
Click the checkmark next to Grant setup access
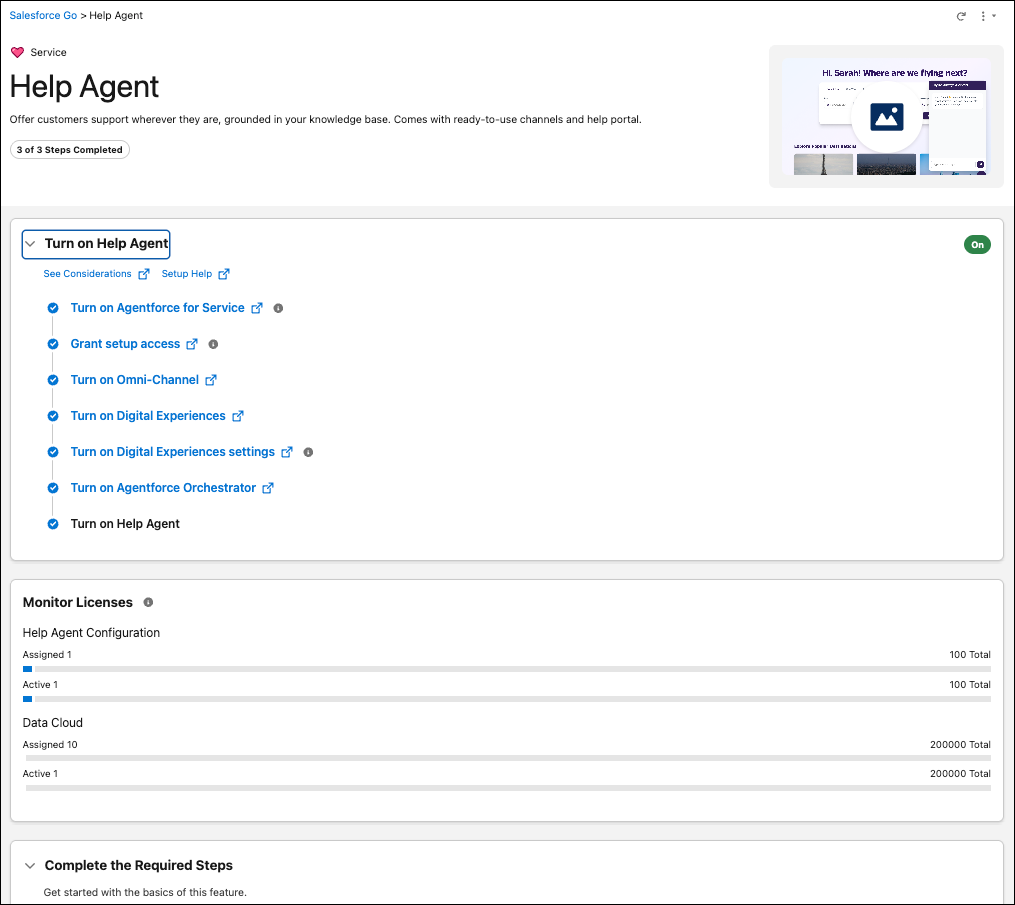[x=53, y=344]
